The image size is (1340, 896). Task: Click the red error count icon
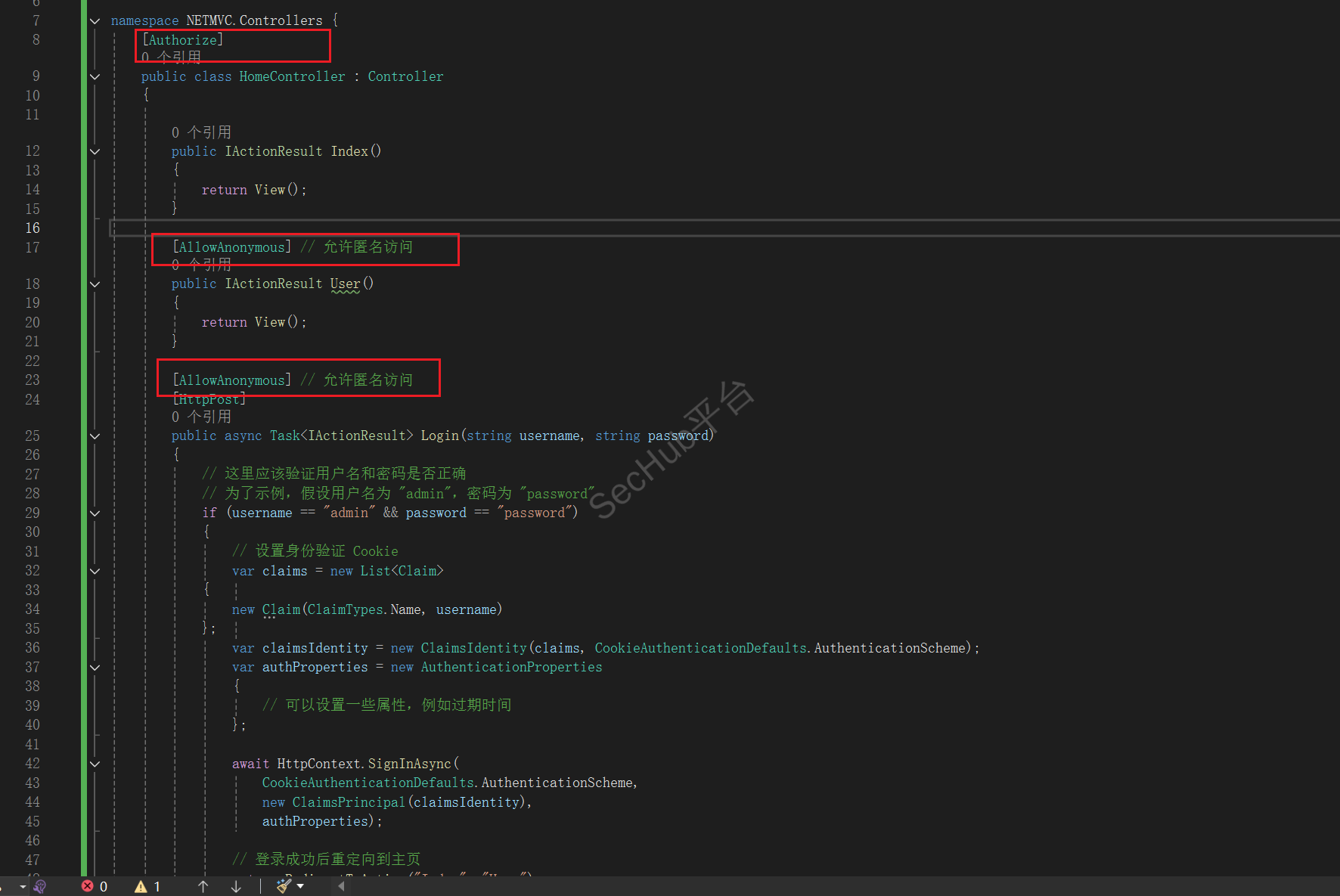(88, 886)
